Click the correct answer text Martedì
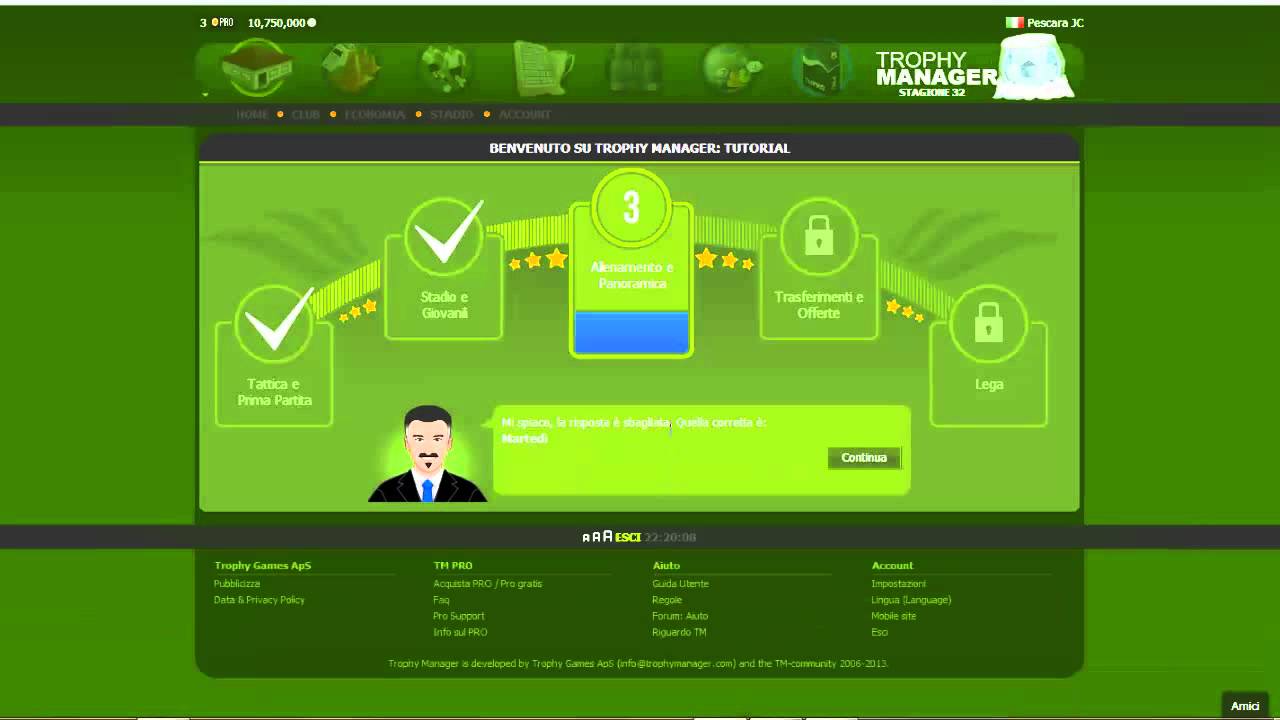 click(x=525, y=439)
